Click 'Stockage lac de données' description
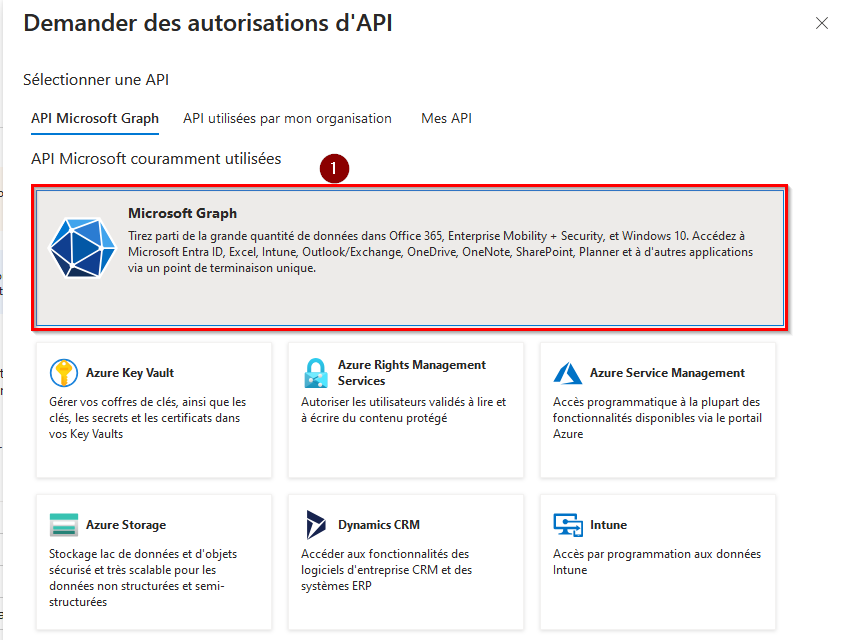853x640 pixels. click(143, 578)
